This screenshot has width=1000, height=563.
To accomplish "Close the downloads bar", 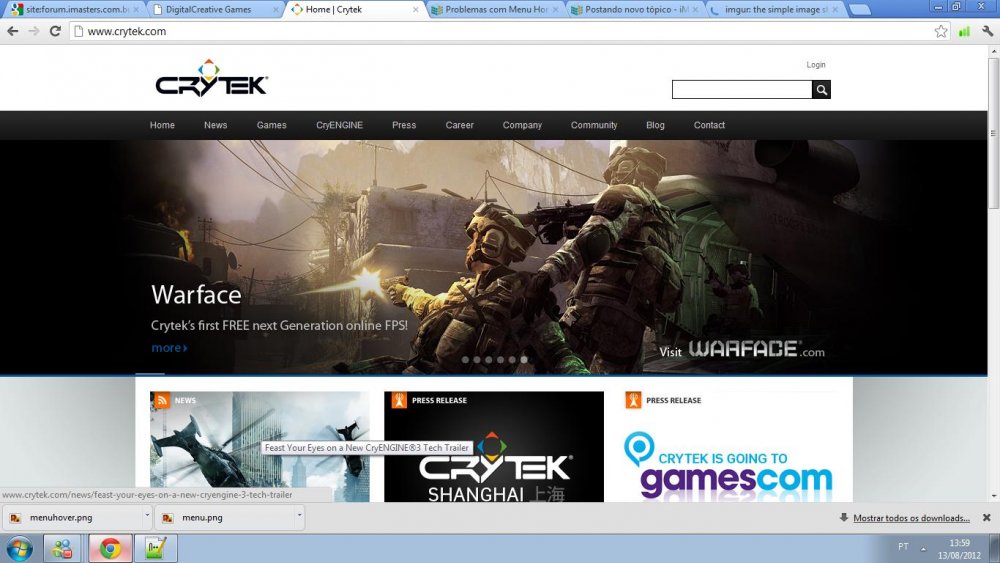I will (986, 518).
